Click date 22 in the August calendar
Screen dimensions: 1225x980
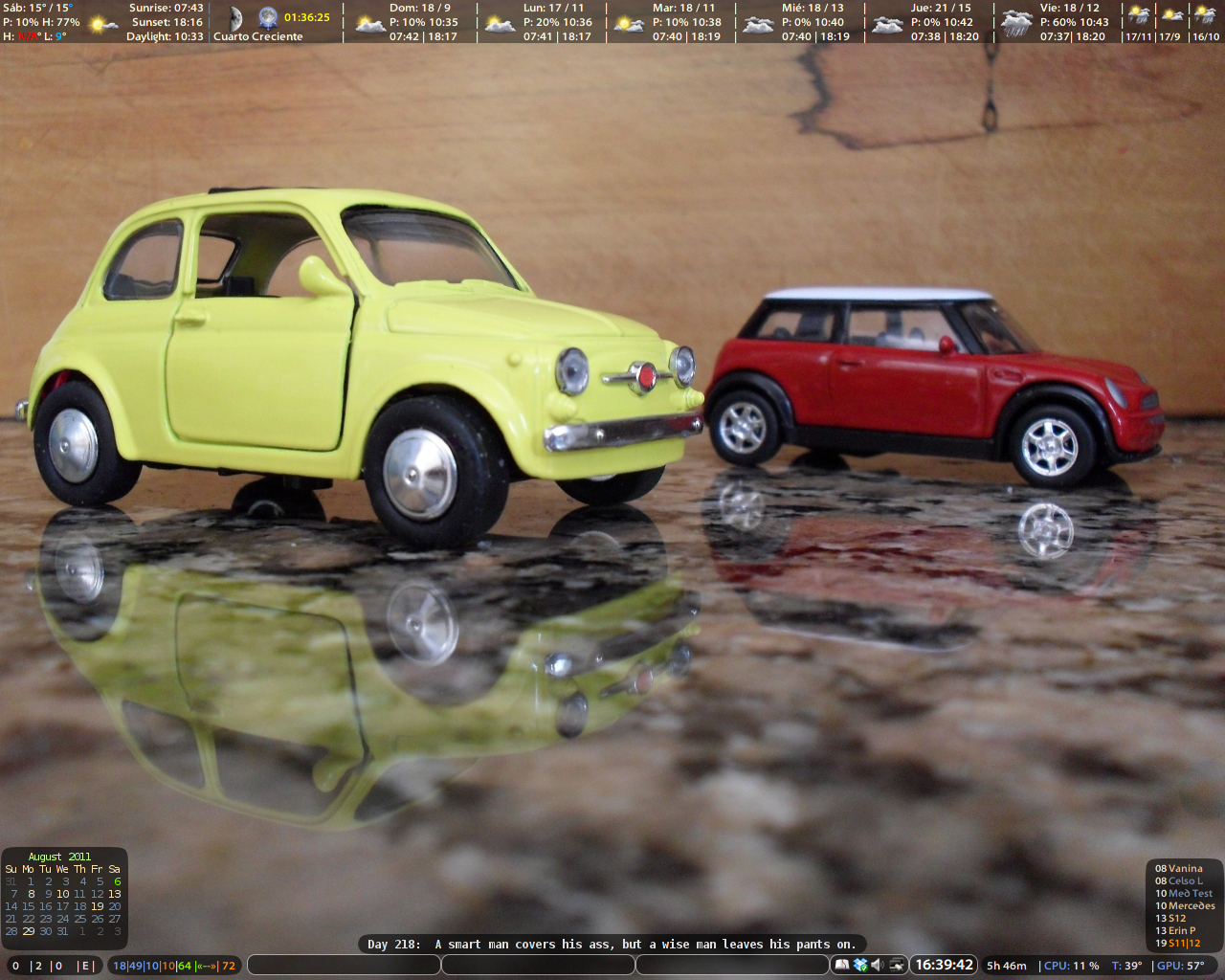[29, 919]
